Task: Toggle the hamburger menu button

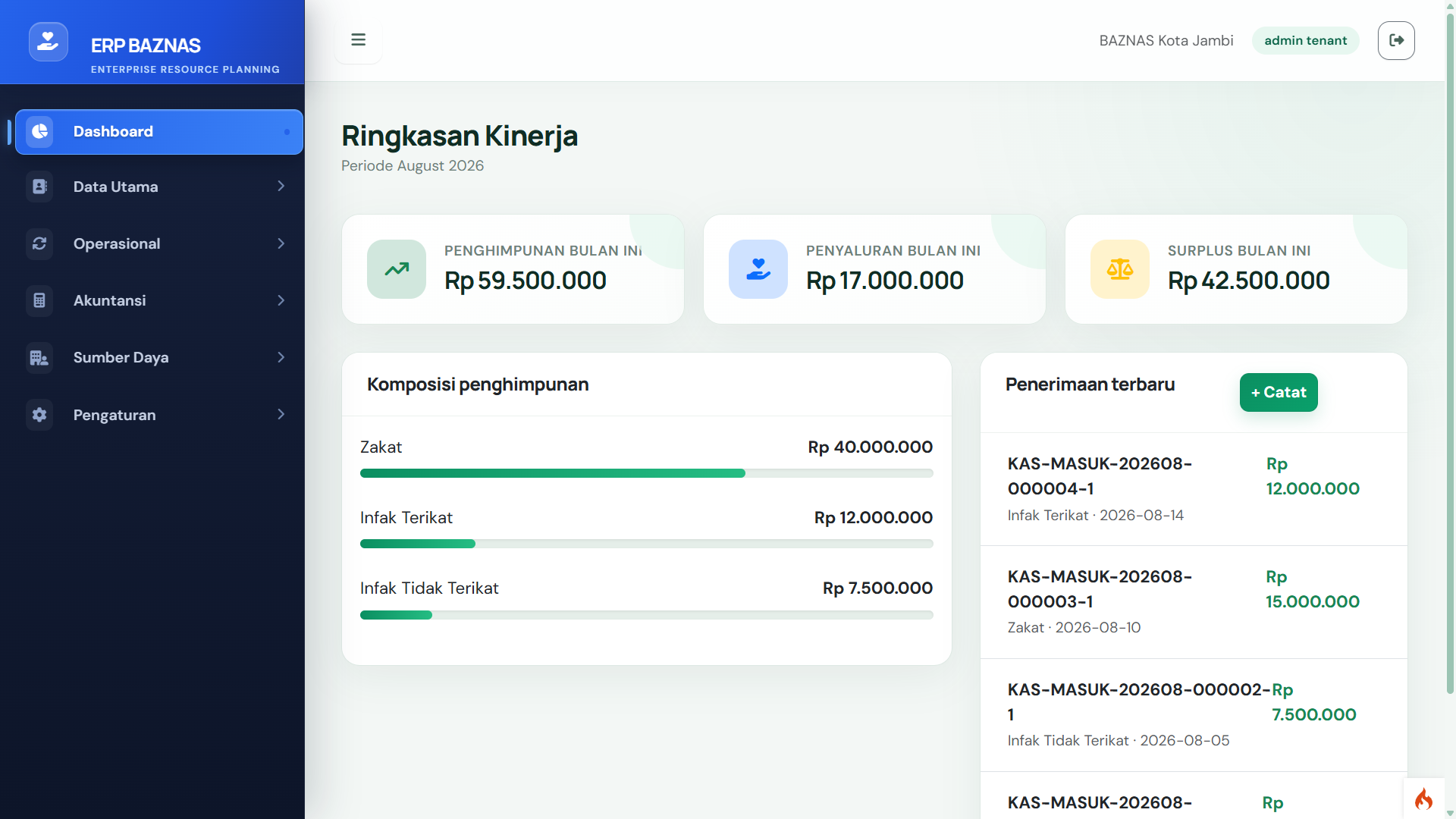Action: (359, 39)
